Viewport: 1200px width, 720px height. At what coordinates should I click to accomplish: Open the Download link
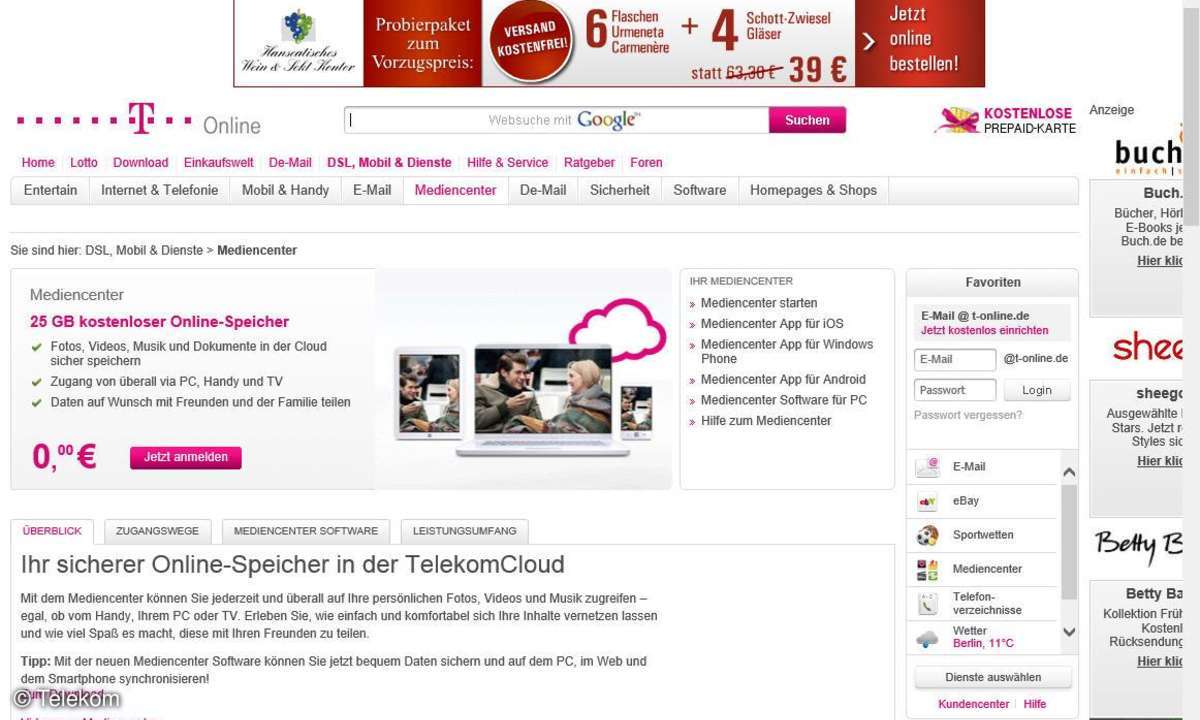click(140, 162)
